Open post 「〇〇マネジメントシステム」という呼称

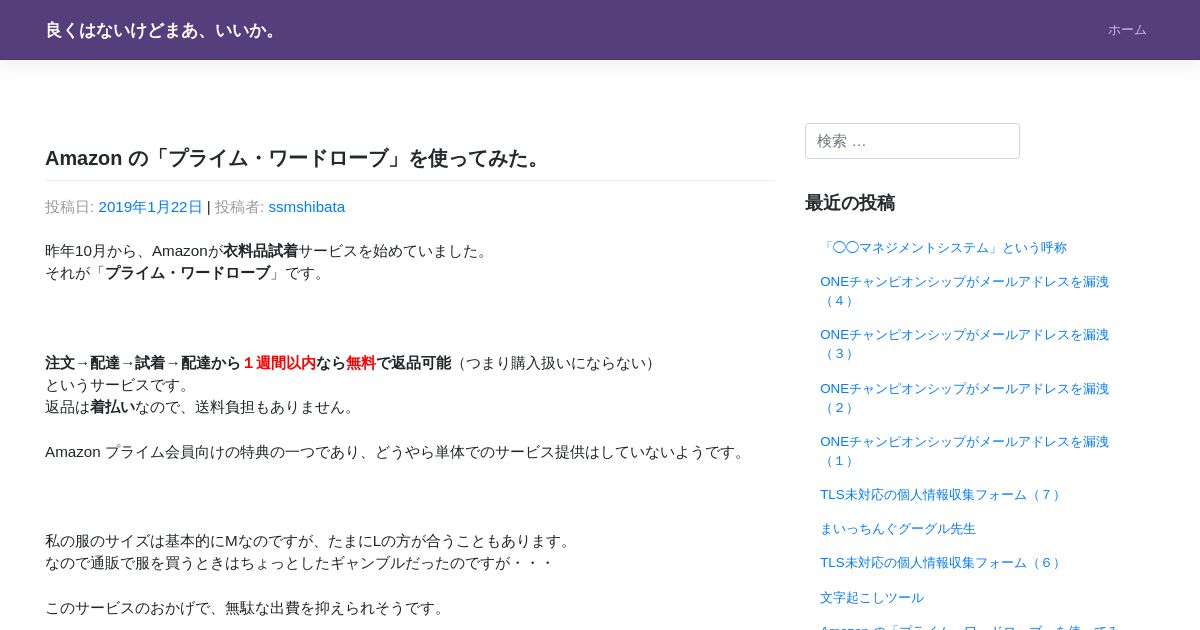click(x=943, y=248)
